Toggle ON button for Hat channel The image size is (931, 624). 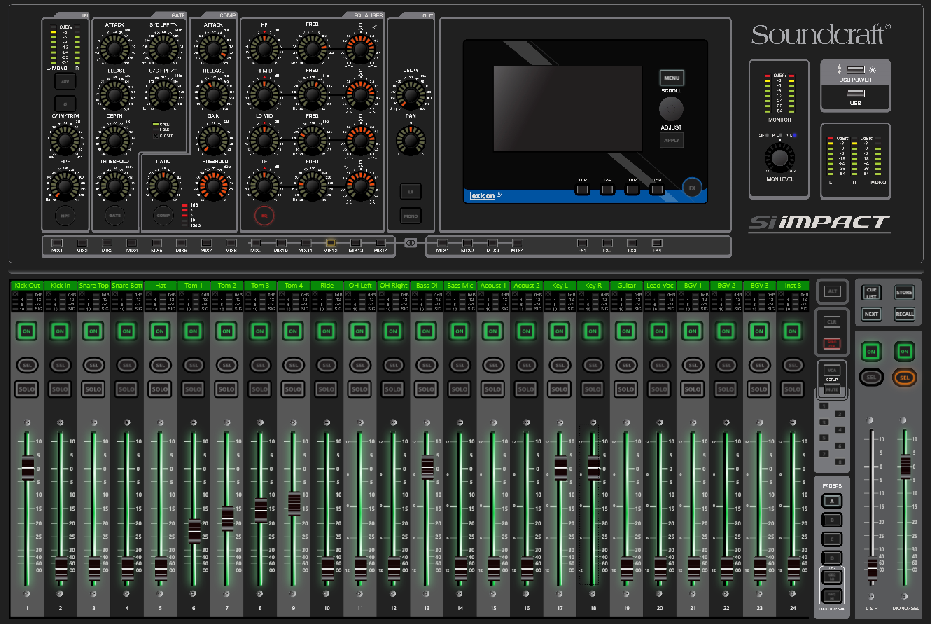coord(160,331)
